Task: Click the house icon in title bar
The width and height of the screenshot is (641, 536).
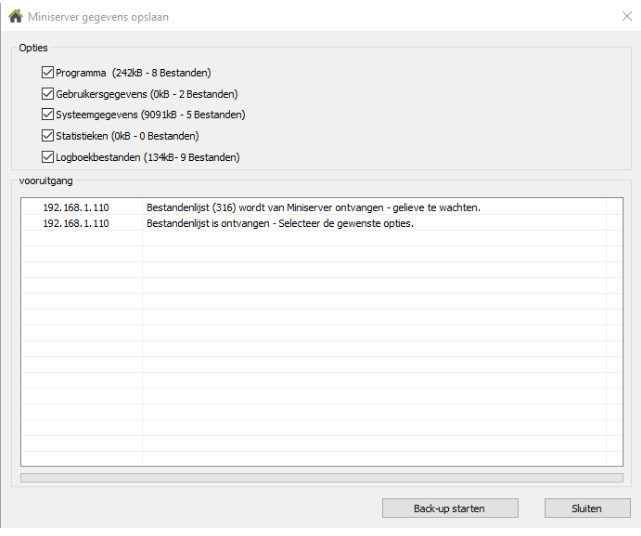Action: (14, 16)
